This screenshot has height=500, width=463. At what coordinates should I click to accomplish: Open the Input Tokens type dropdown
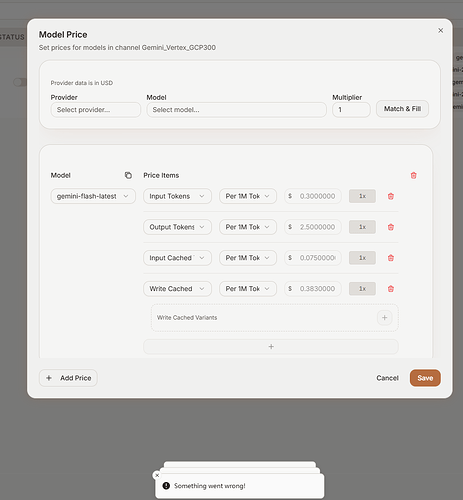pos(177,196)
